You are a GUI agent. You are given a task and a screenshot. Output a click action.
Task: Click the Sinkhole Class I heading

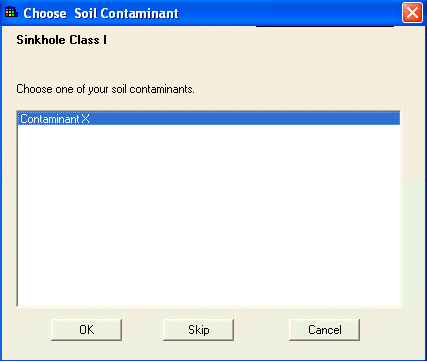[x=62, y=40]
